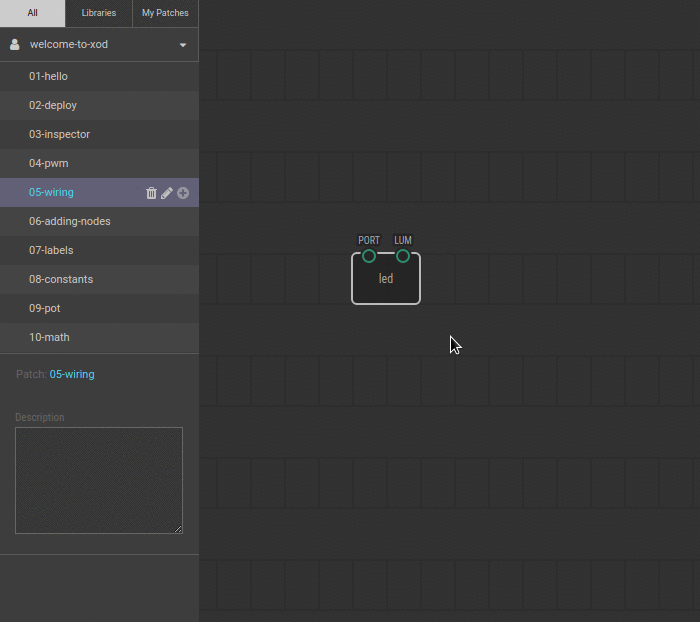Open the 03-inspector patch

point(59,134)
